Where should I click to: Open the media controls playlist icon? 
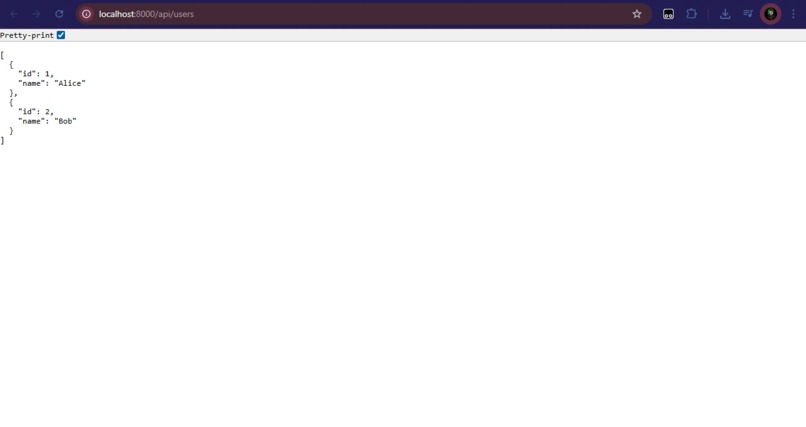(748, 14)
